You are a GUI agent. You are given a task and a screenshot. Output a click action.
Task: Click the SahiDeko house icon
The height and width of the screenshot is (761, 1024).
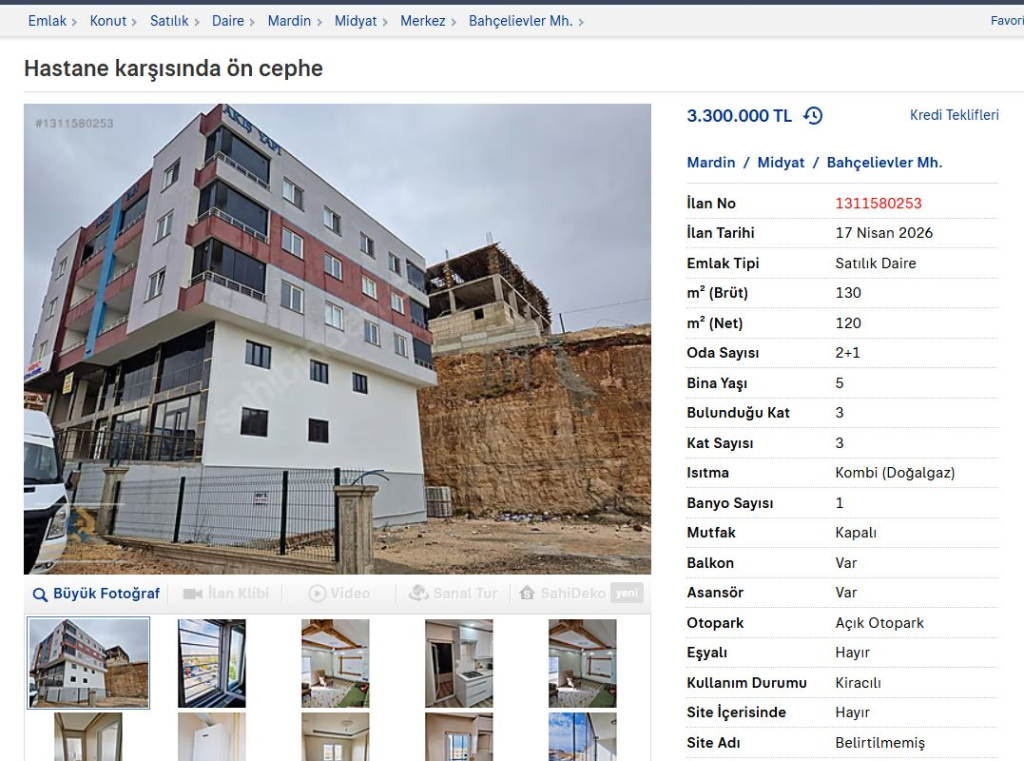coord(527,592)
